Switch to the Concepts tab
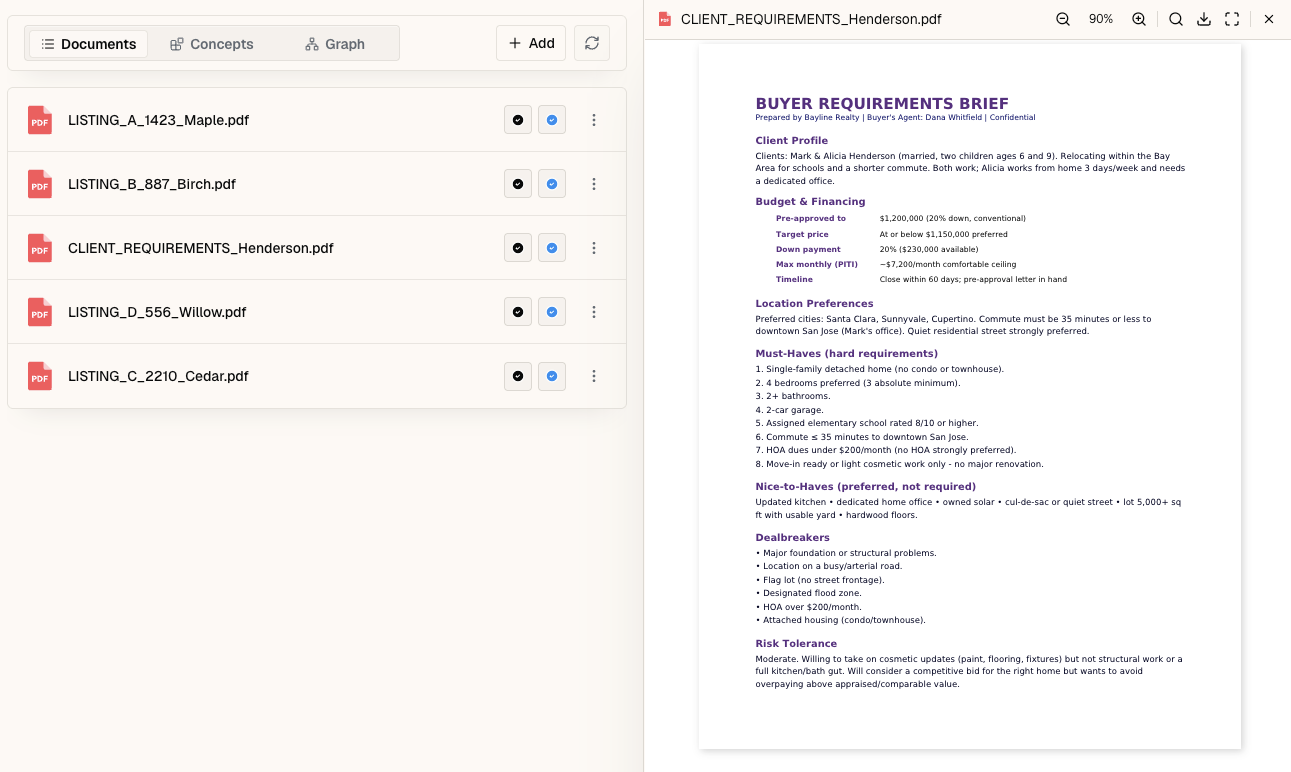Image resolution: width=1291 pixels, height=772 pixels. [212, 44]
